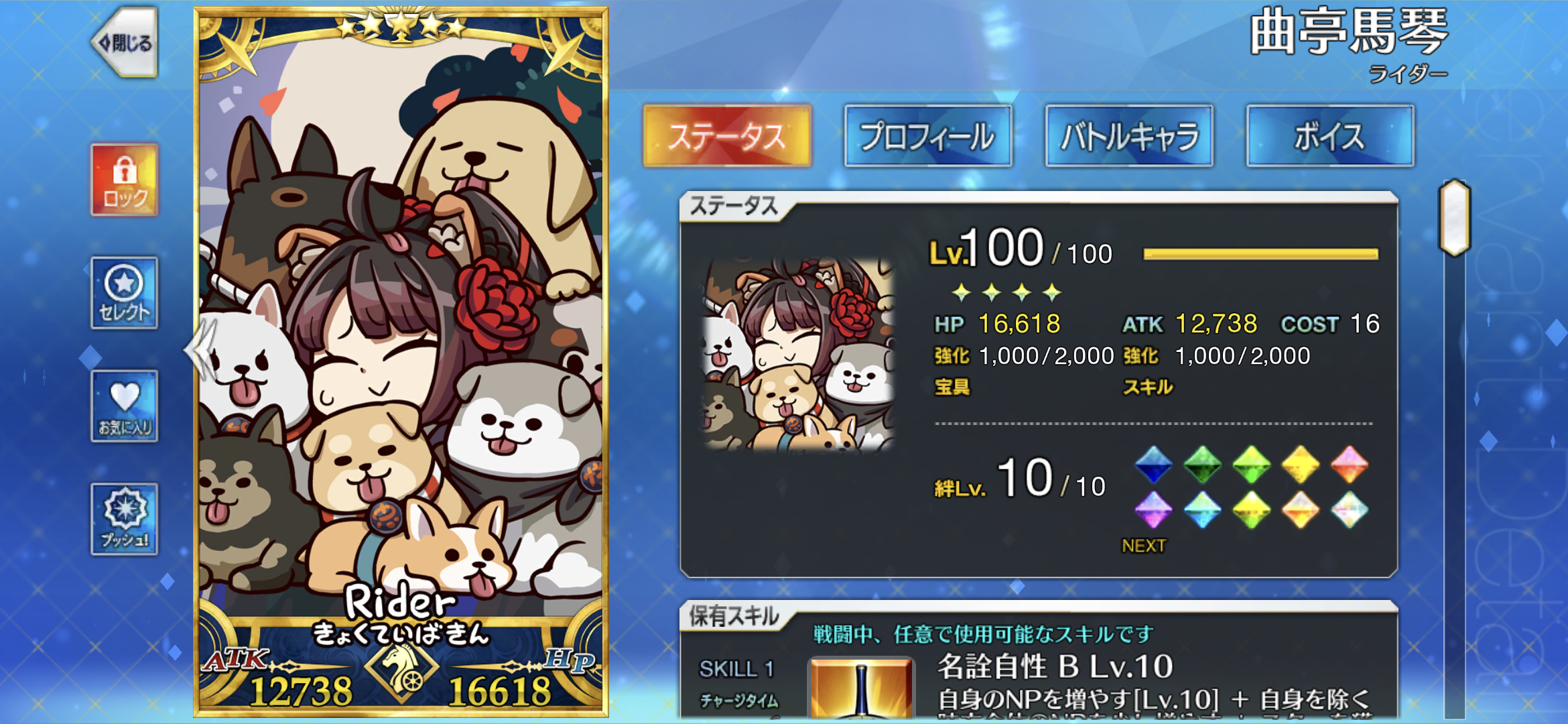Select the ステータス tab

pyautogui.click(x=727, y=136)
